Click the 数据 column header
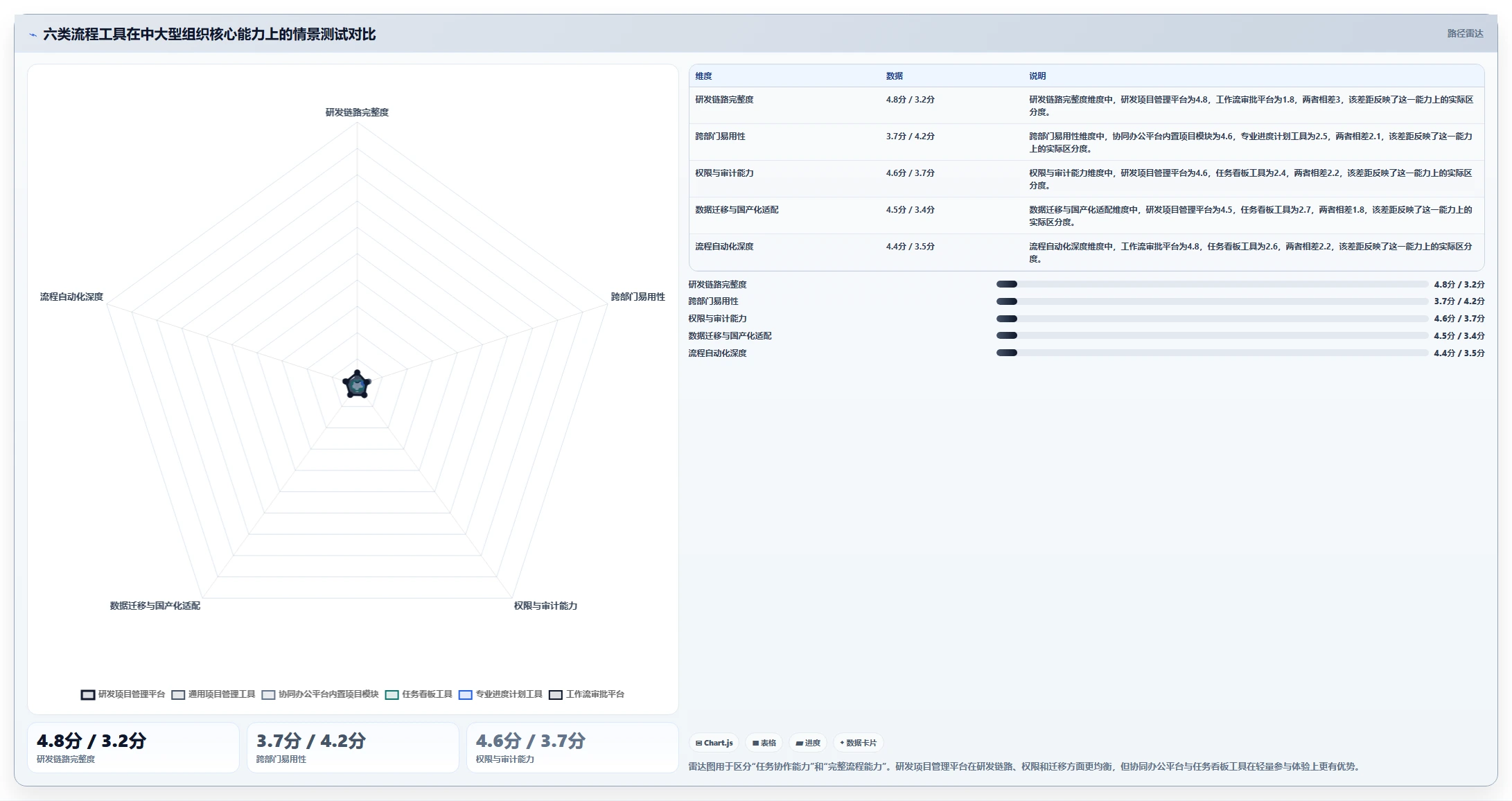 coord(894,76)
